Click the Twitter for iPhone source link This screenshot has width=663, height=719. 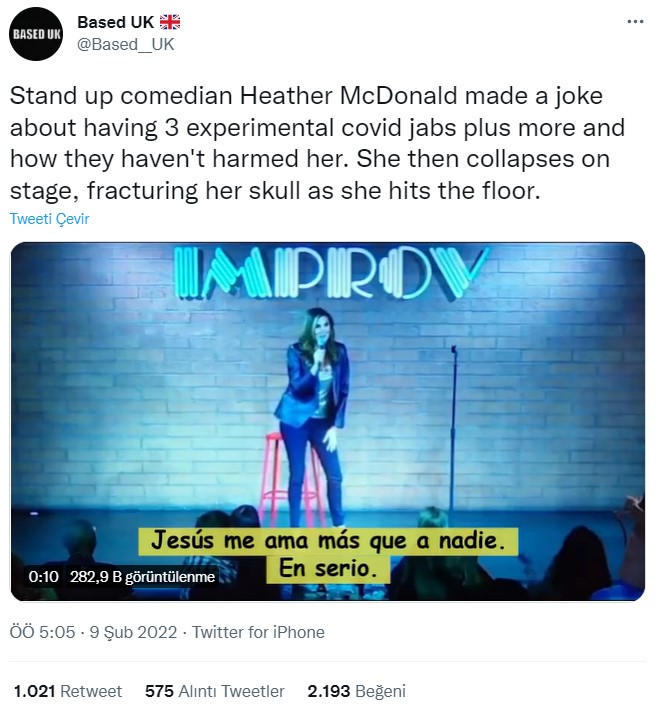258,632
